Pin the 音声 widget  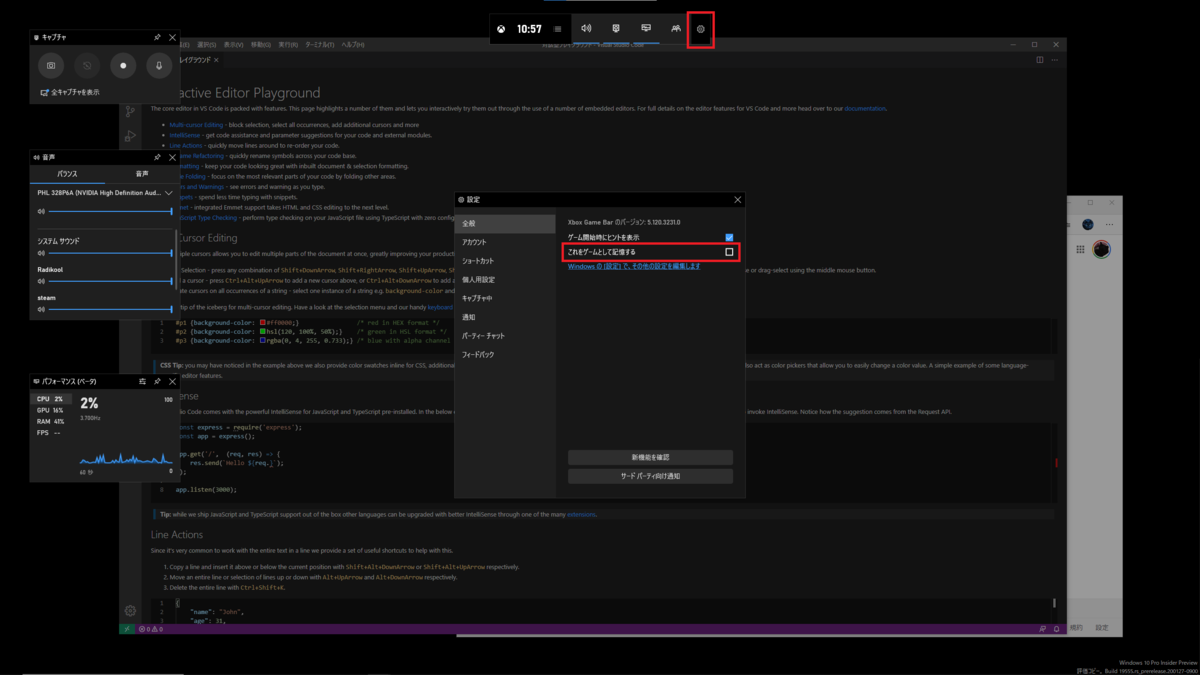coord(157,157)
